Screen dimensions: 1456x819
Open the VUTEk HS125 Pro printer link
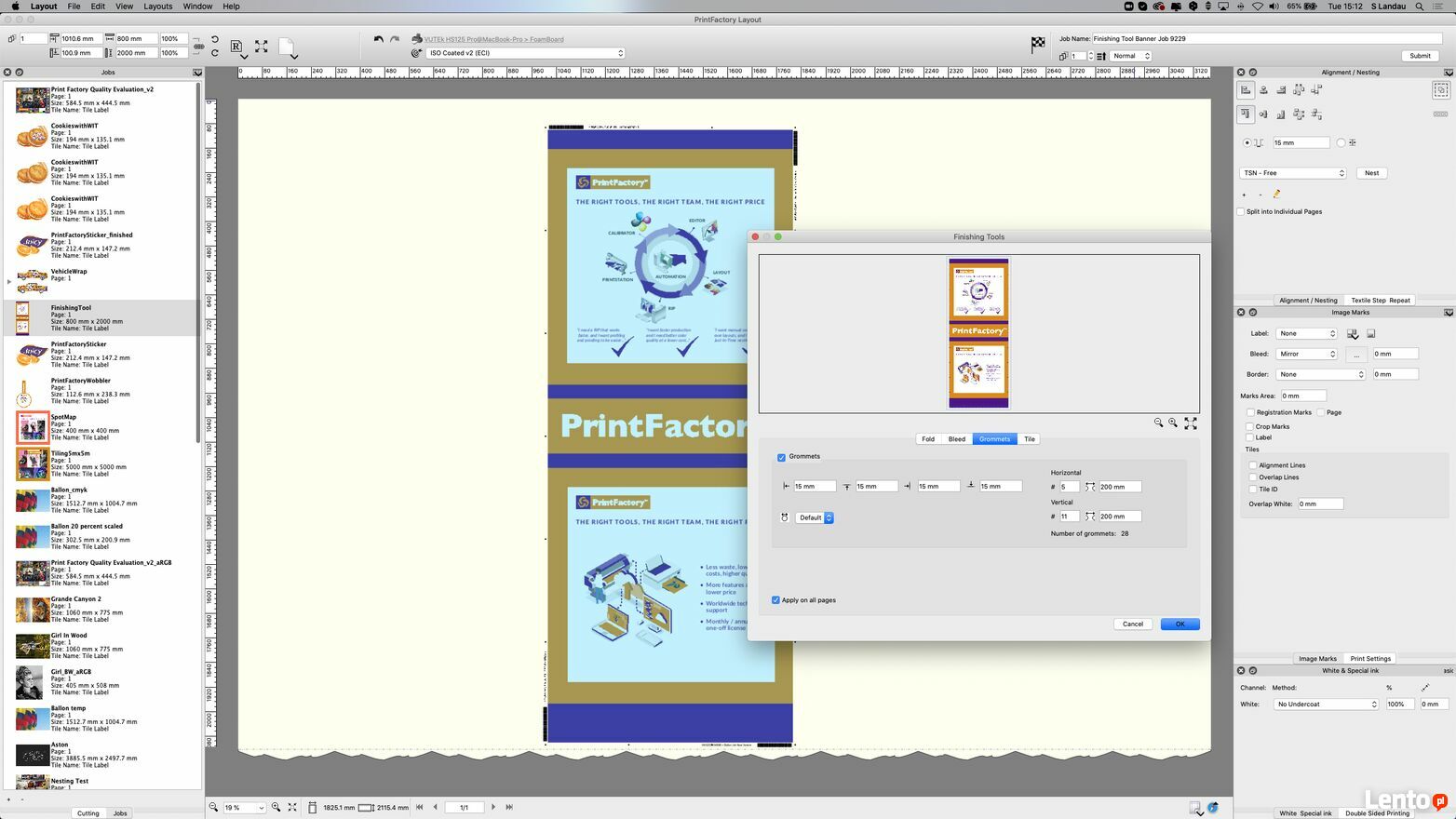coord(493,39)
